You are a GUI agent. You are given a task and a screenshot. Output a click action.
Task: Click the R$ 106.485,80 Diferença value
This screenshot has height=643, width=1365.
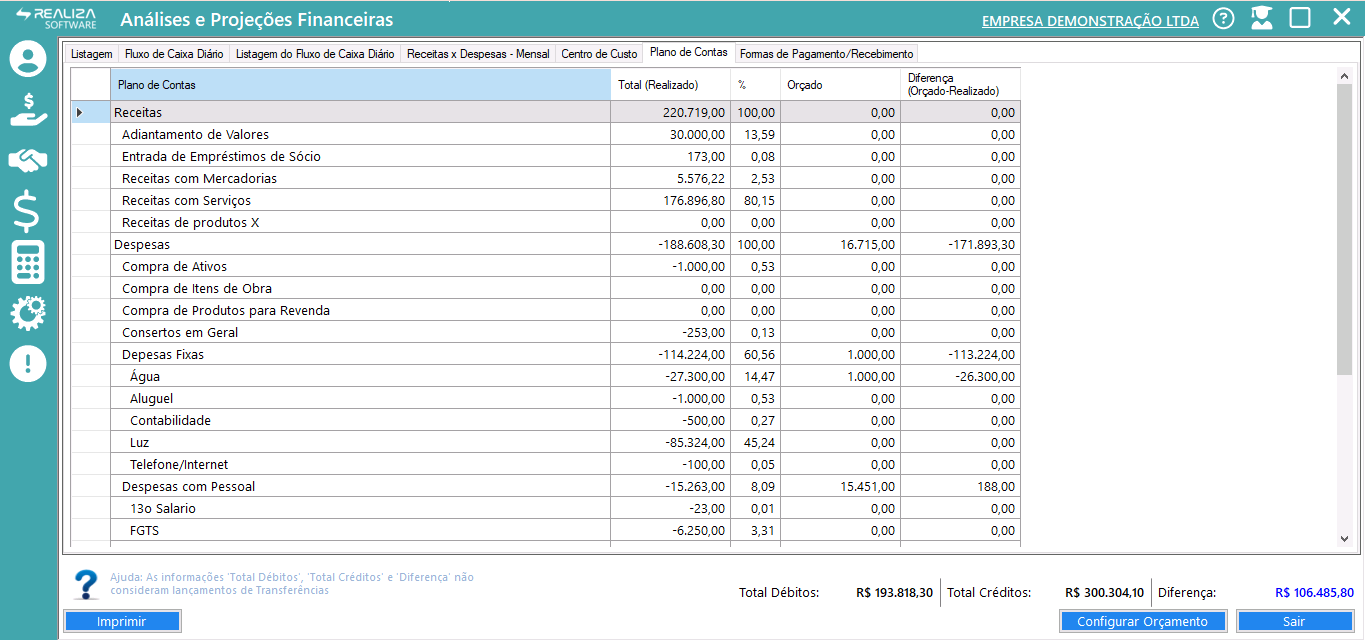click(1314, 593)
